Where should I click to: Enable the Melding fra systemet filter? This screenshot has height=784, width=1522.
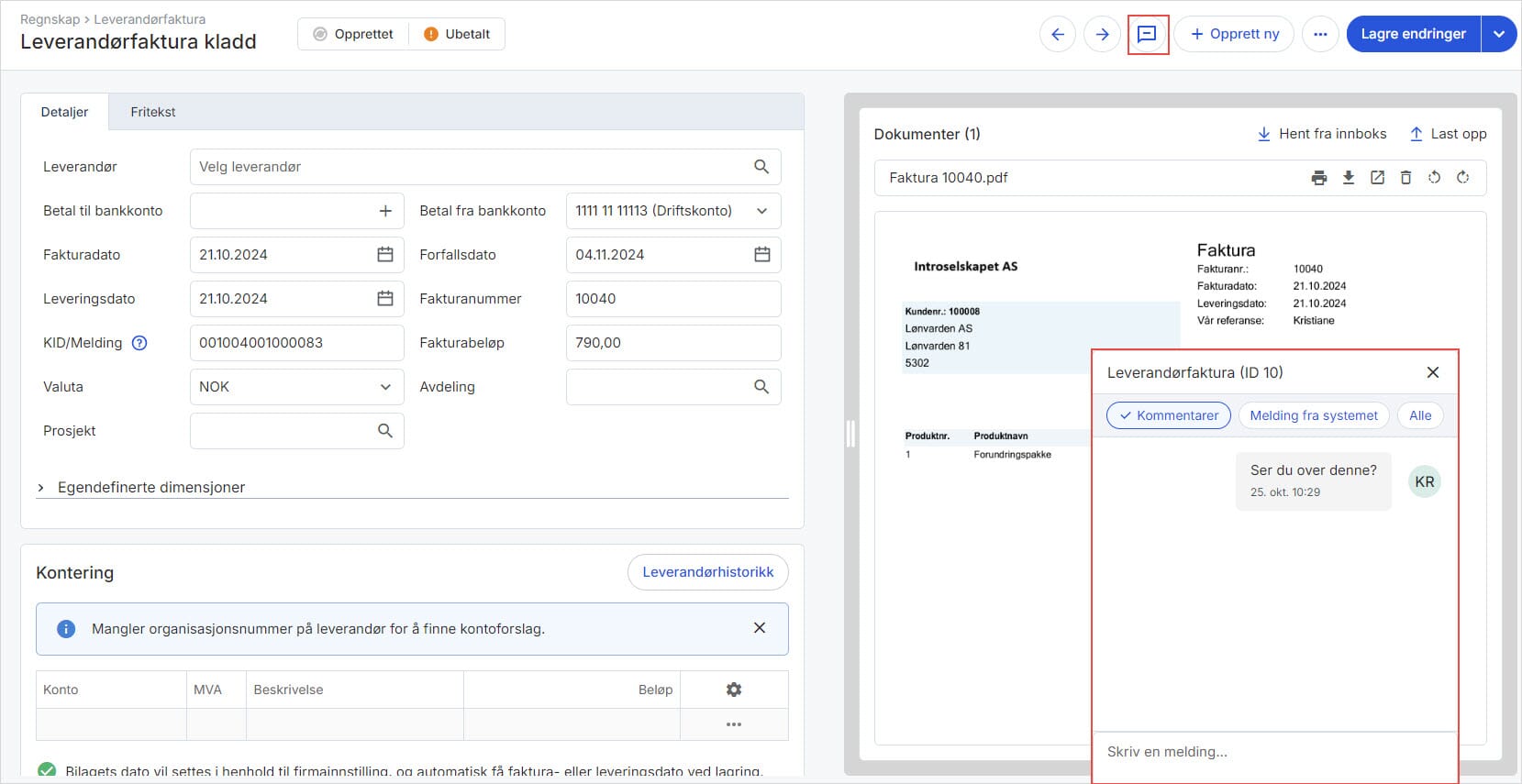point(1313,415)
